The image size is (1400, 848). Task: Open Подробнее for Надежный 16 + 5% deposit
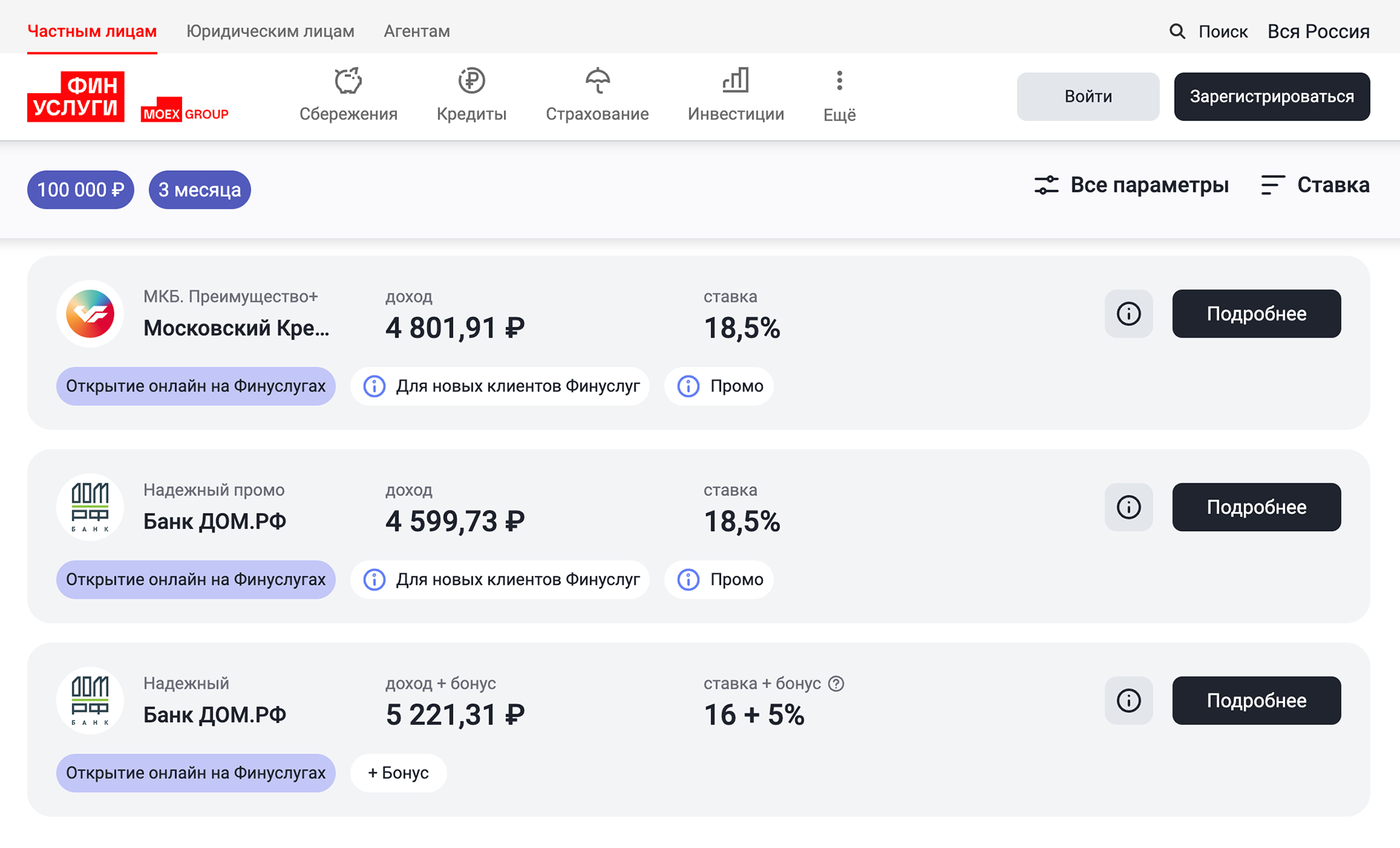point(1256,700)
